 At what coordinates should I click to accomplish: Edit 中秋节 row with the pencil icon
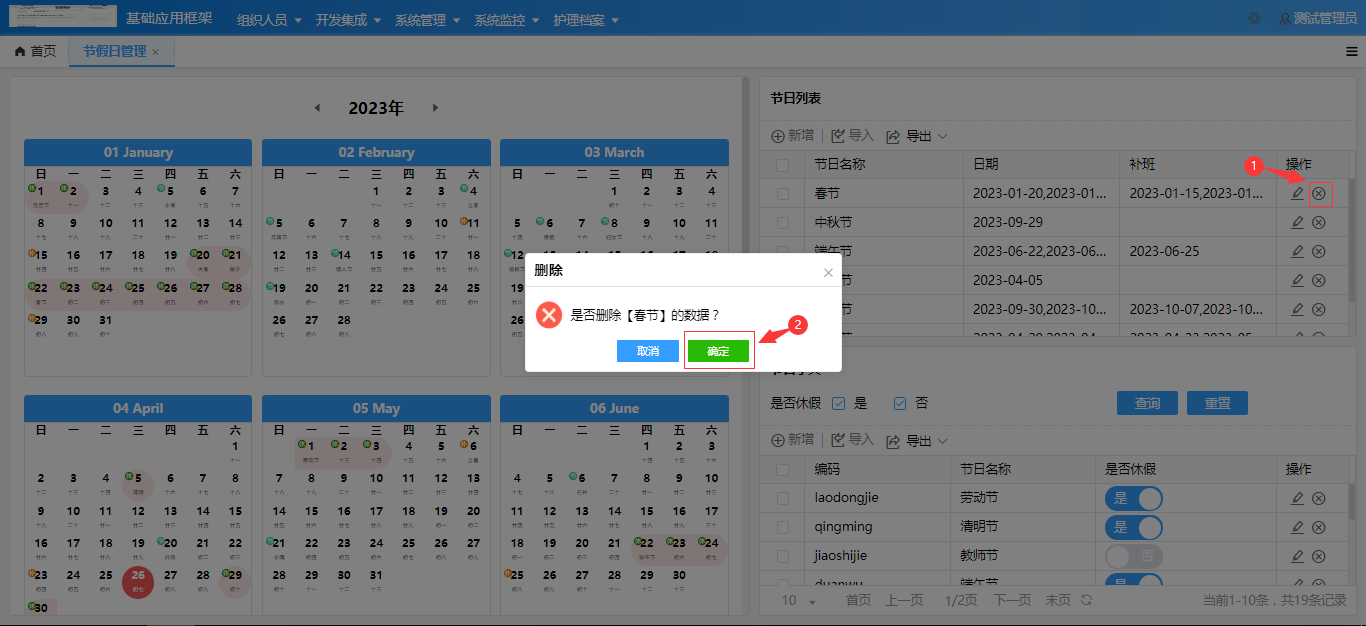coord(1297,222)
